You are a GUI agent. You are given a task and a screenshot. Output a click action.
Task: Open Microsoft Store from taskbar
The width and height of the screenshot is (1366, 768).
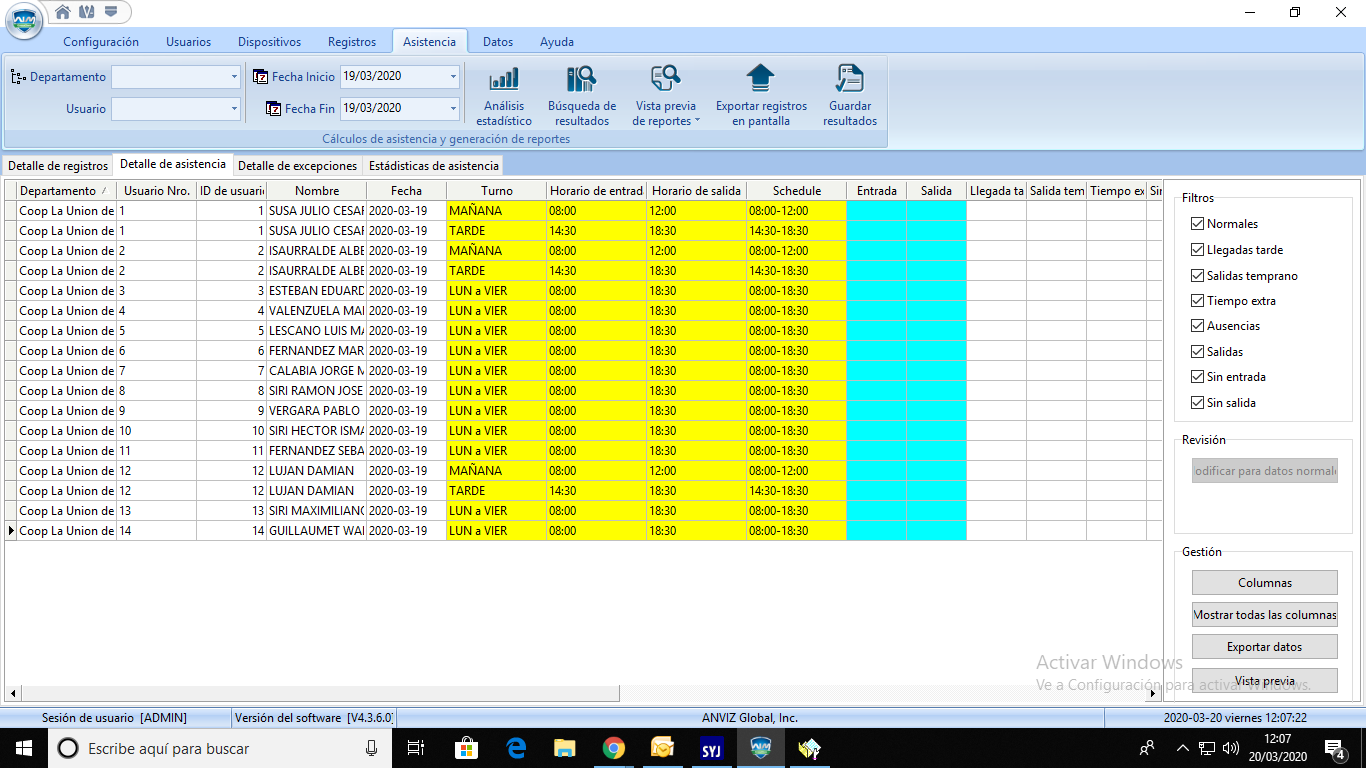tap(466, 748)
